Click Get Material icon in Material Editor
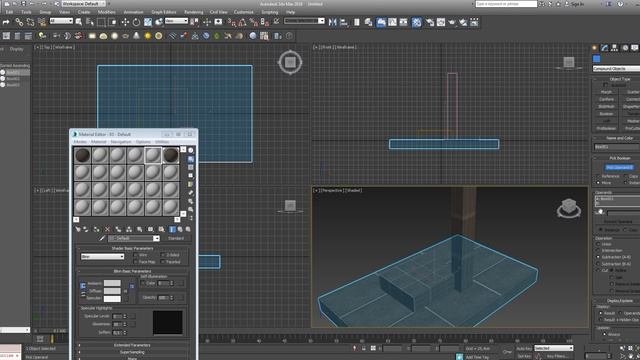This screenshot has width=640, height=360. [78, 229]
